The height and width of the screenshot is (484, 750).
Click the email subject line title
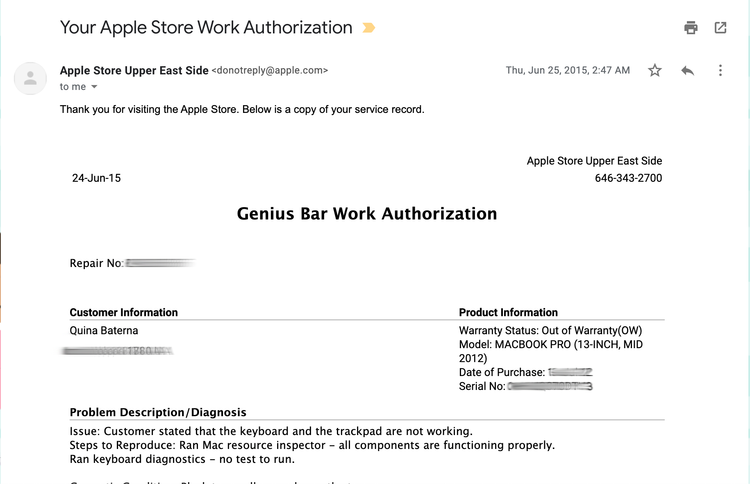[206, 27]
